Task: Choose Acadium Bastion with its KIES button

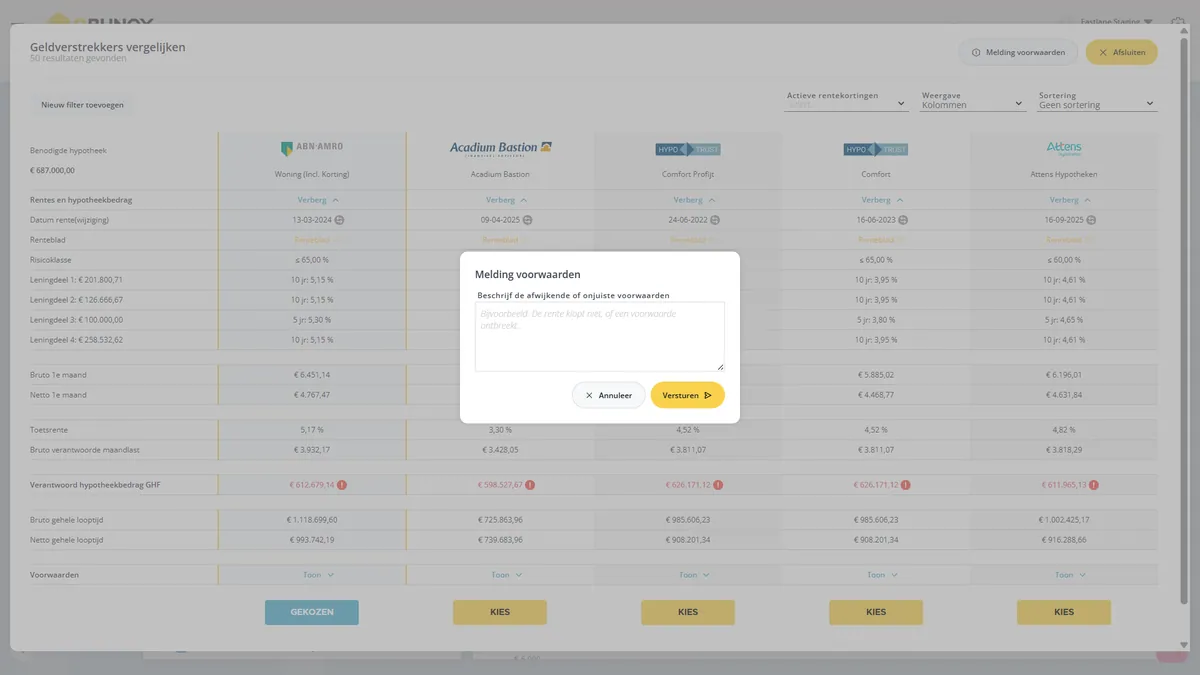Action: click(500, 612)
